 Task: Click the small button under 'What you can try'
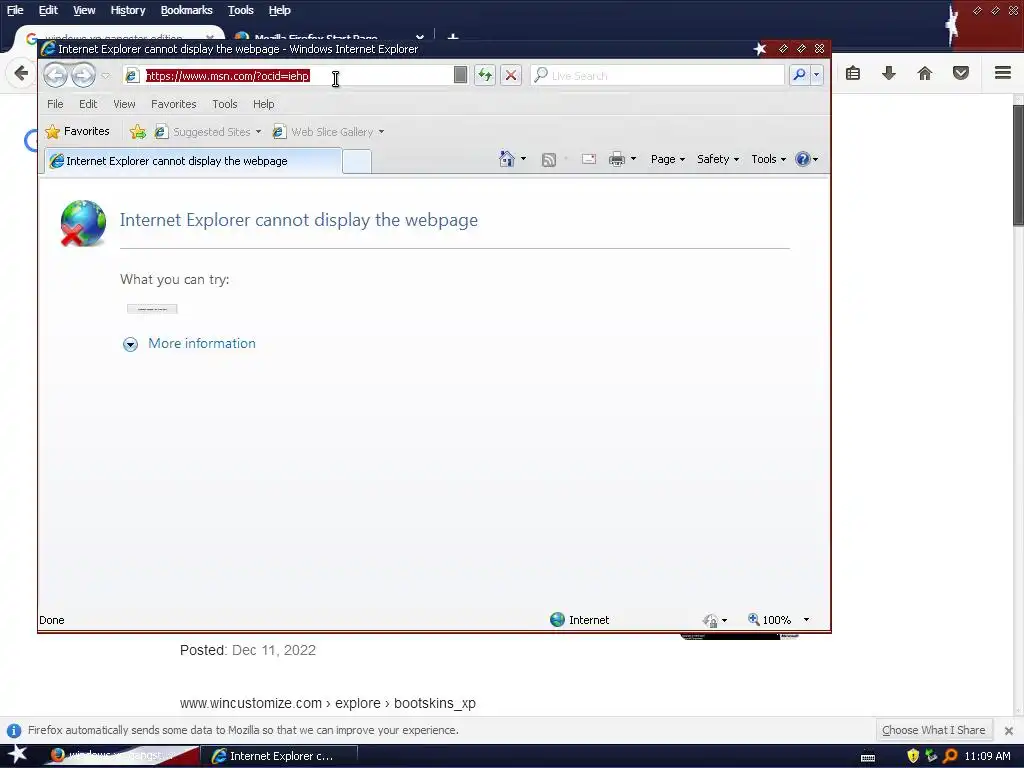[152, 309]
